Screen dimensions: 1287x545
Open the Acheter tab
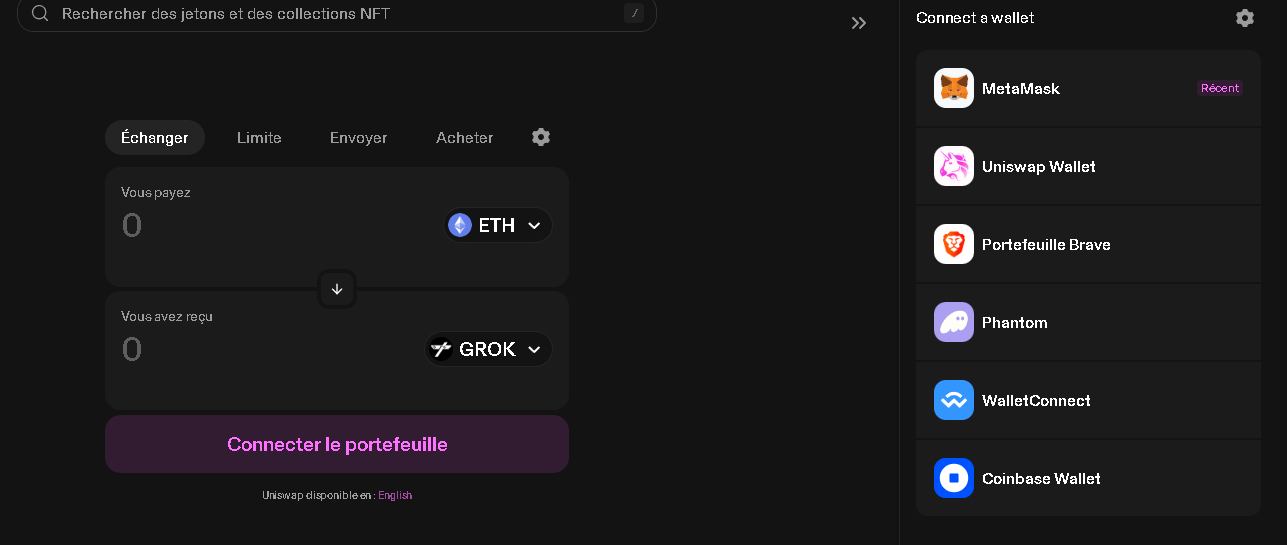coord(464,138)
